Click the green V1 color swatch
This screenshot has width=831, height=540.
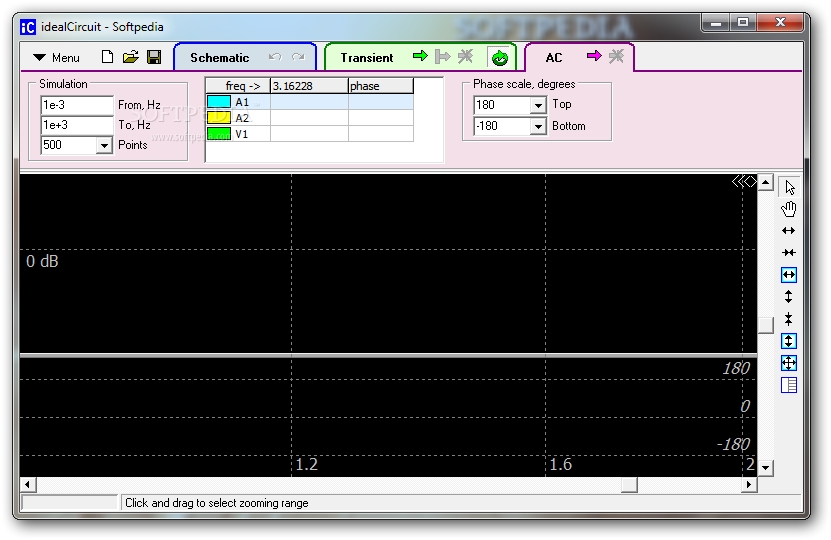[x=219, y=134]
